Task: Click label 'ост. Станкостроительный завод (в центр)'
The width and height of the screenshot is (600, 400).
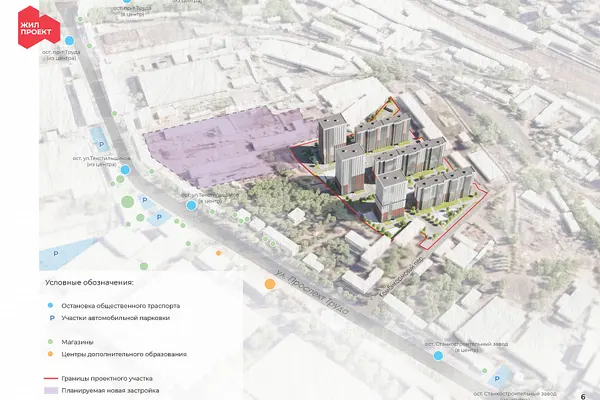Action: 466,347
